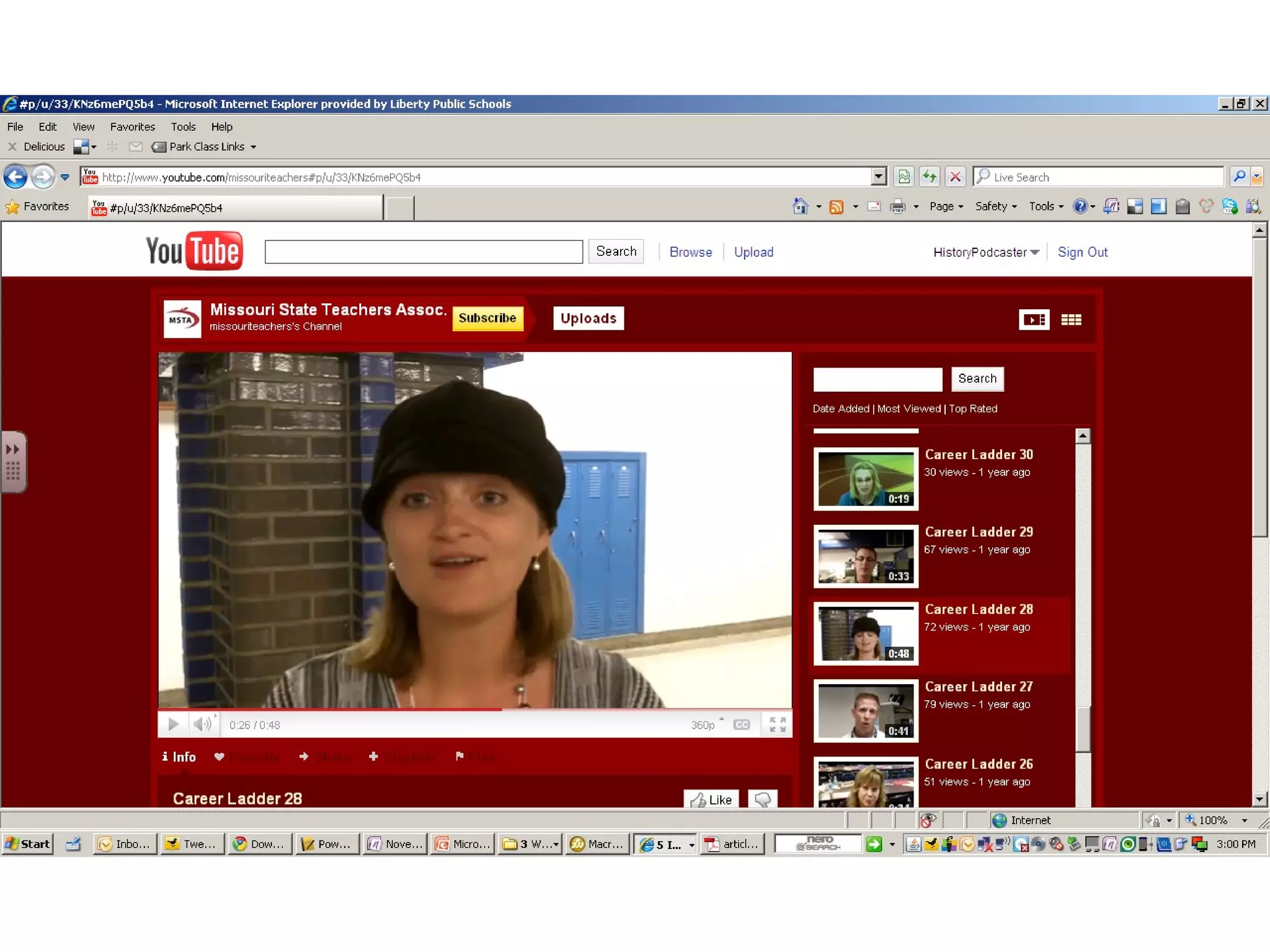Switch to grid view icon
Viewport: 1270px width, 952px height.
coord(1071,320)
